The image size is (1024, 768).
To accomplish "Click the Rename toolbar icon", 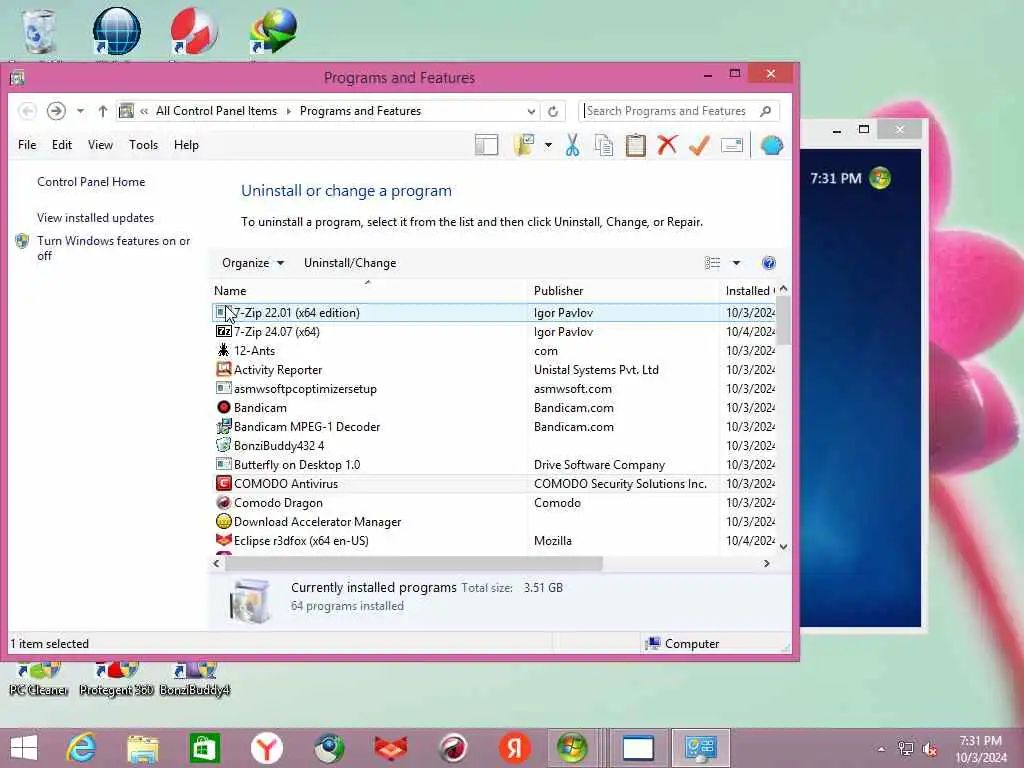I will (732, 145).
